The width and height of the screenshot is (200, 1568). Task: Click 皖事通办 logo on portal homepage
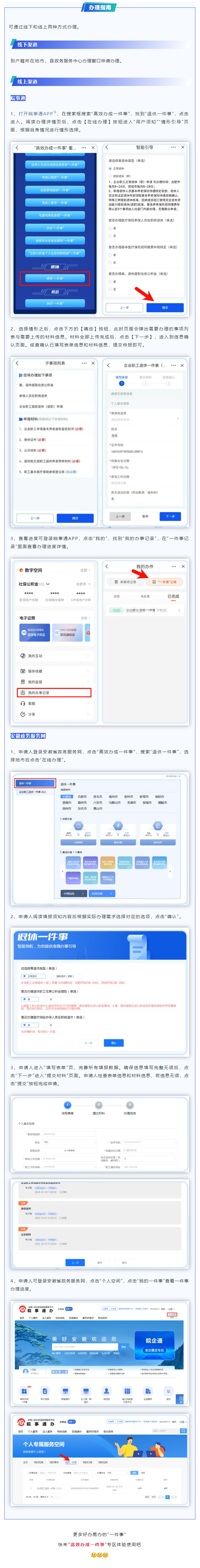(36, 1310)
